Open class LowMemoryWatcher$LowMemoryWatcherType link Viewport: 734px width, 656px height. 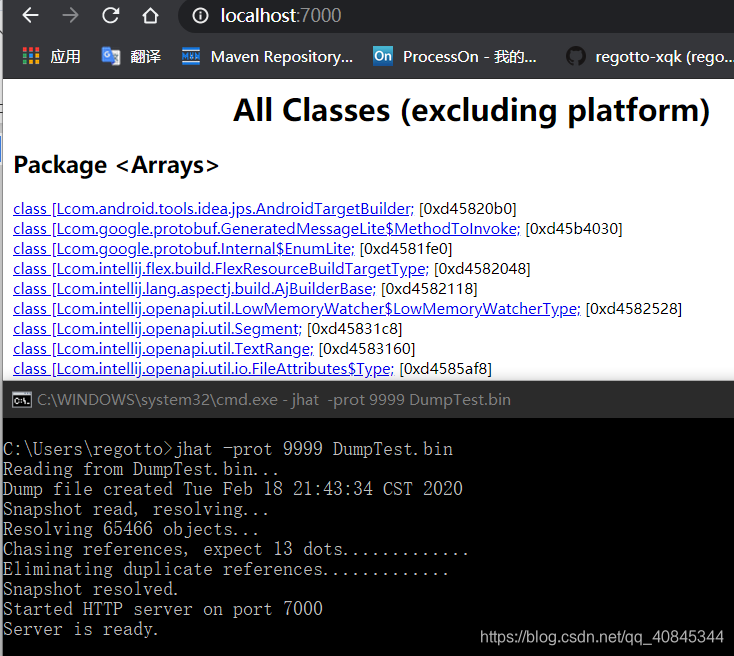297,309
